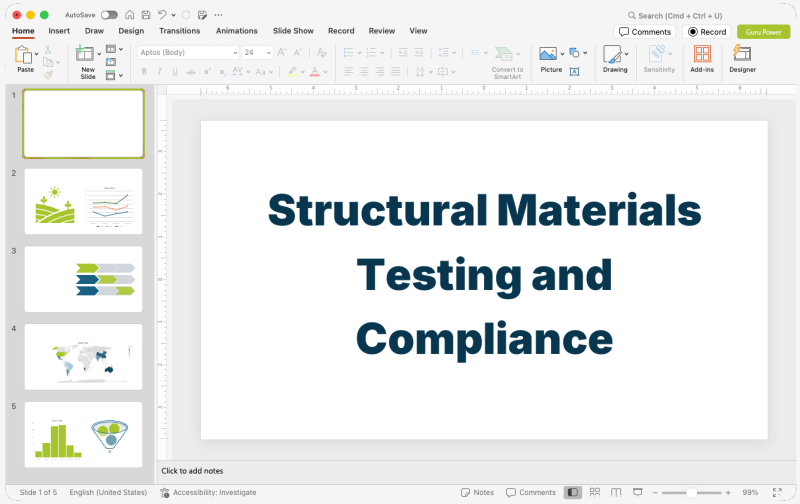The height and width of the screenshot is (504, 800).
Task: Expand the numbered list dropdown arrow
Action: point(382,53)
